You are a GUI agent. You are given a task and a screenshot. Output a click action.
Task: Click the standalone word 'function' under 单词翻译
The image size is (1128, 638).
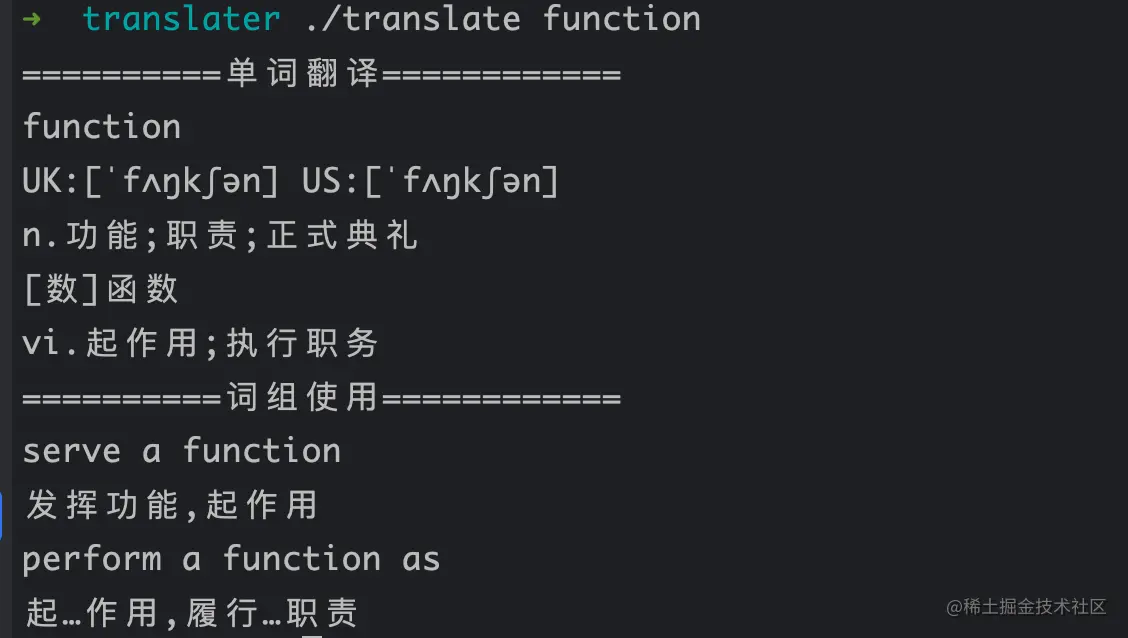click(102, 127)
